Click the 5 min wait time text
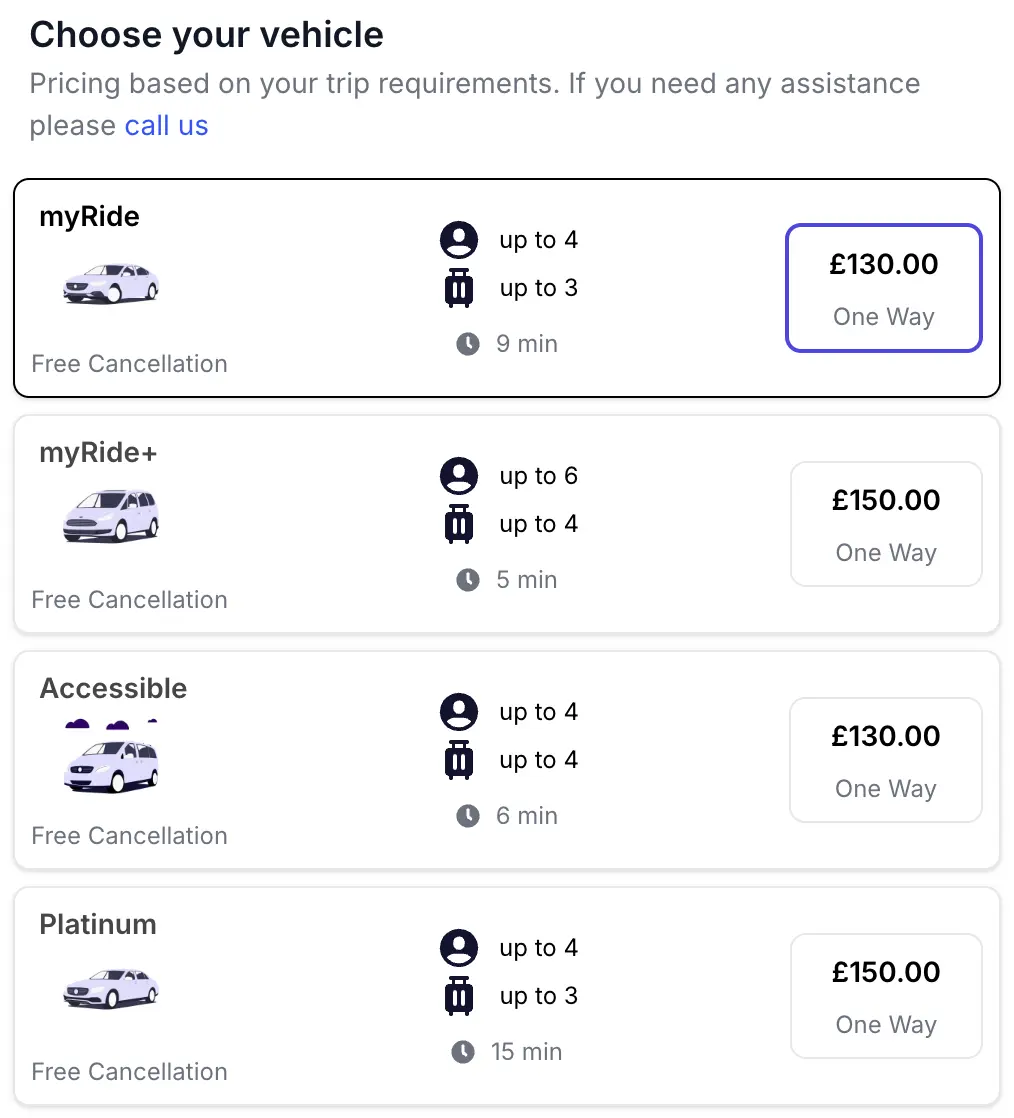This screenshot has height=1118, width=1014. 527,580
